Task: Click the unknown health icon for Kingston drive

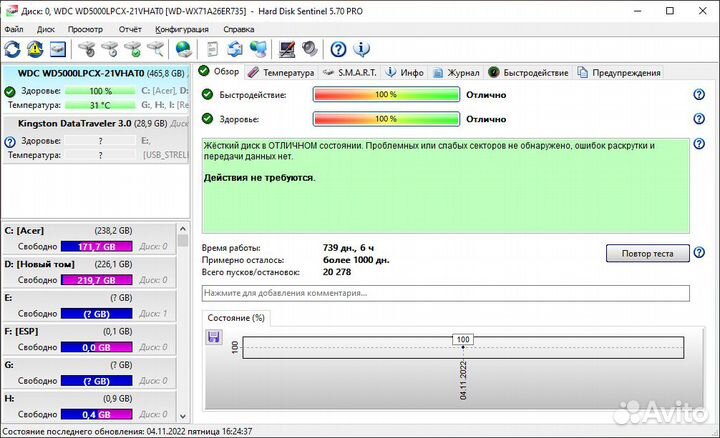Action: pos(10,142)
